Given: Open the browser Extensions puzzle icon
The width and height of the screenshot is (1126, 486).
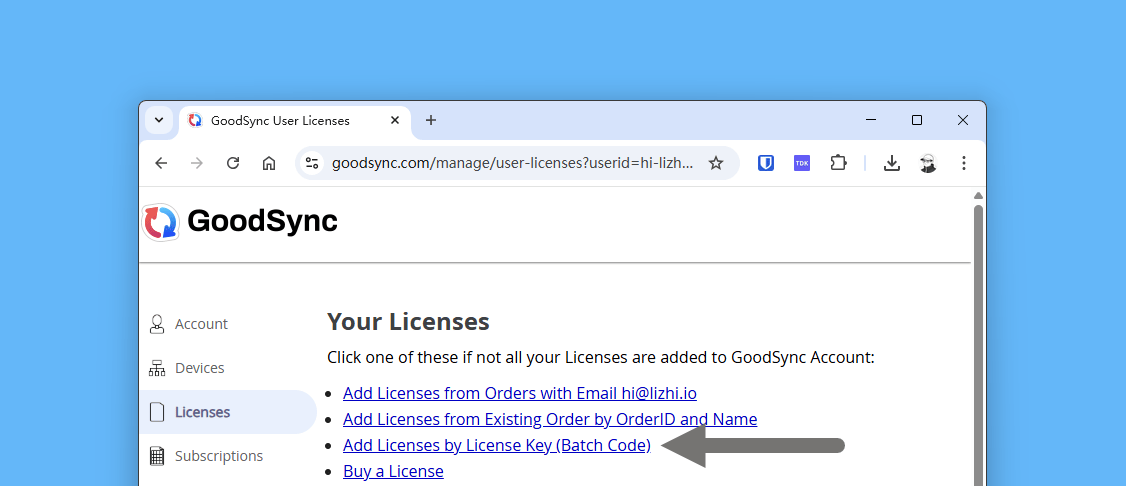Looking at the screenshot, I should click(x=838, y=163).
